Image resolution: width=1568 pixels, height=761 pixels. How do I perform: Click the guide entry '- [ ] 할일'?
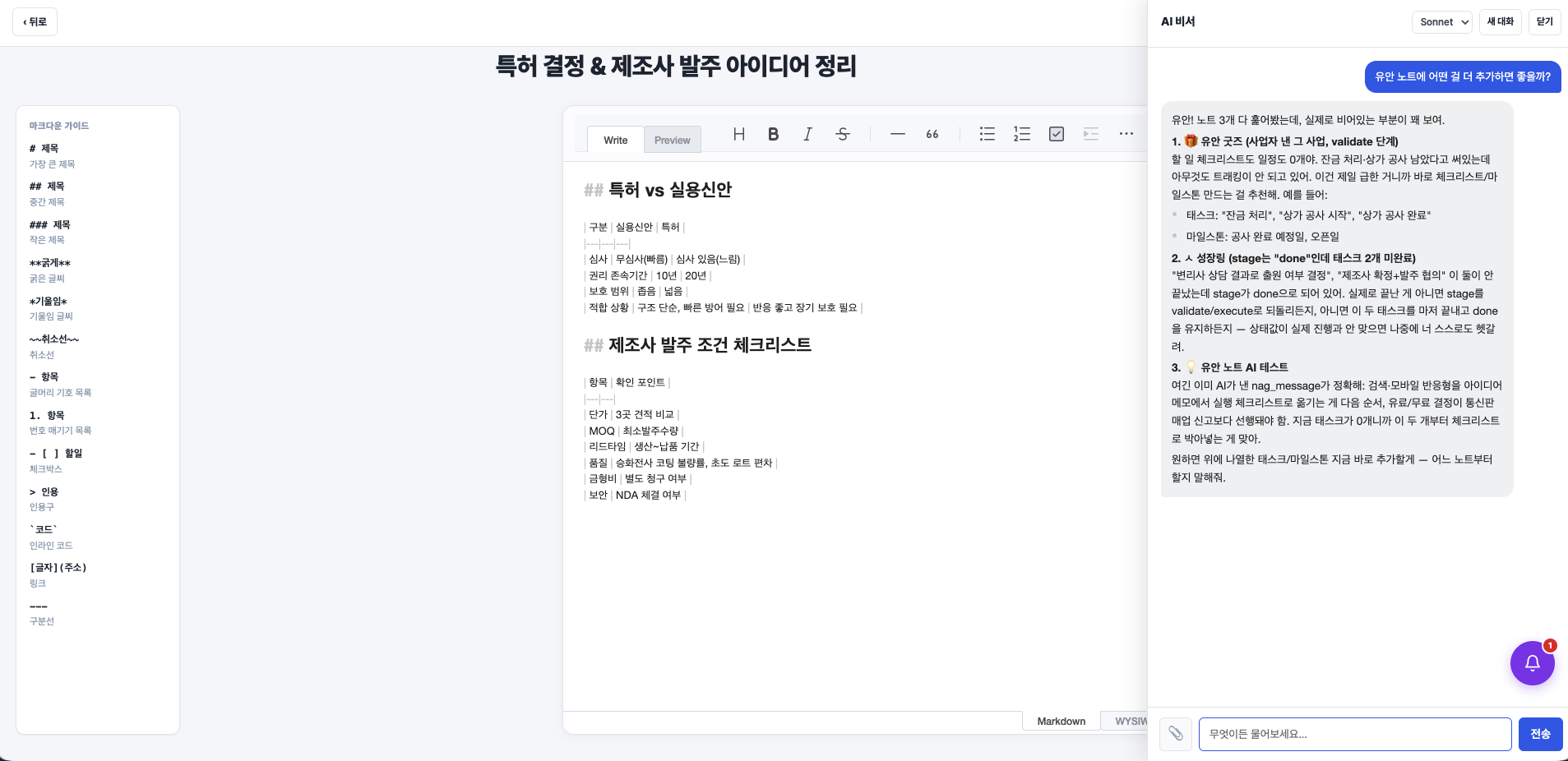(56, 454)
